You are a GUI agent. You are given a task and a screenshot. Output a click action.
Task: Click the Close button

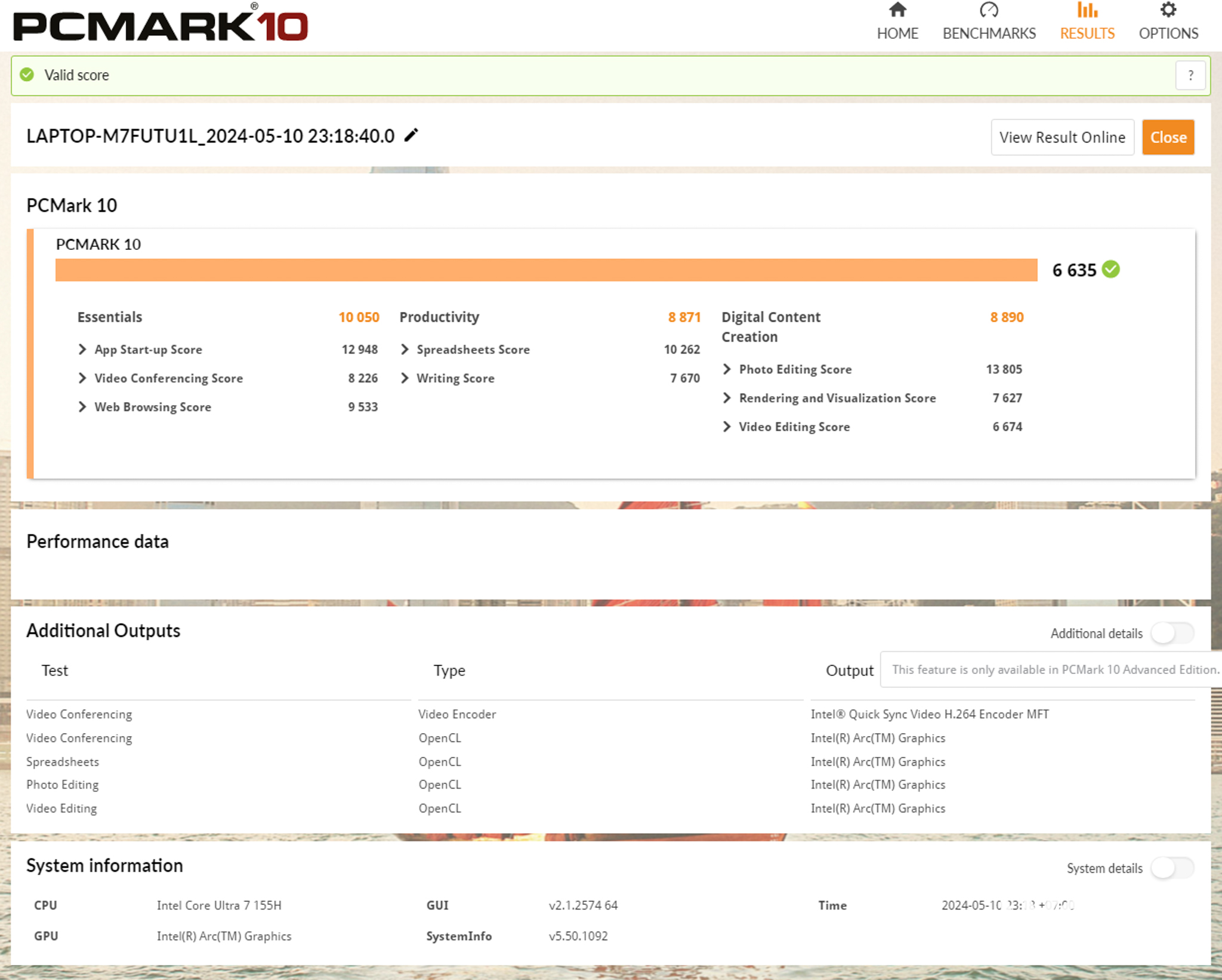tap(1168, 136)
